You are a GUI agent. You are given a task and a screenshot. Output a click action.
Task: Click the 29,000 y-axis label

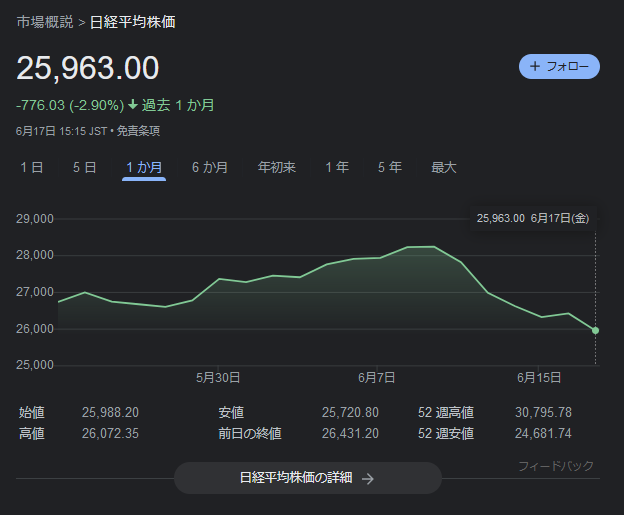(x=35, y=219)
